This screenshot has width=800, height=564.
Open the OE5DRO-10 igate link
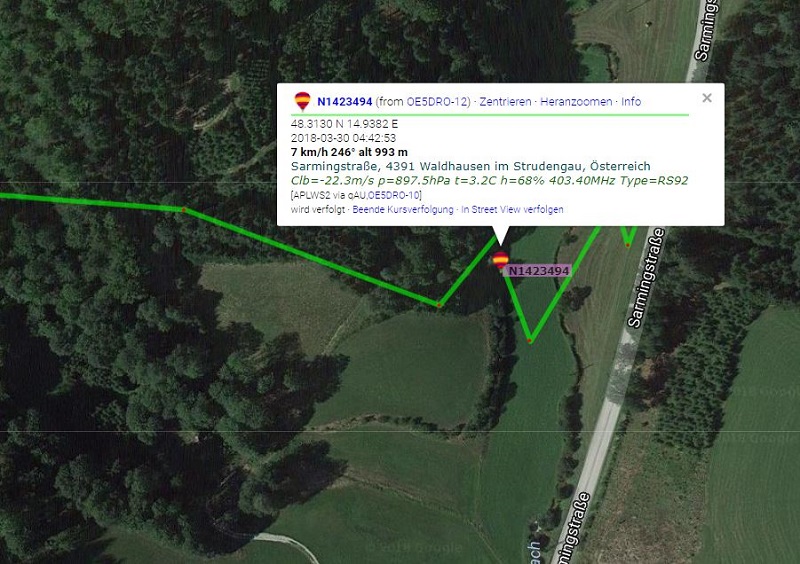pyautogui.click(x=394, y=195)
